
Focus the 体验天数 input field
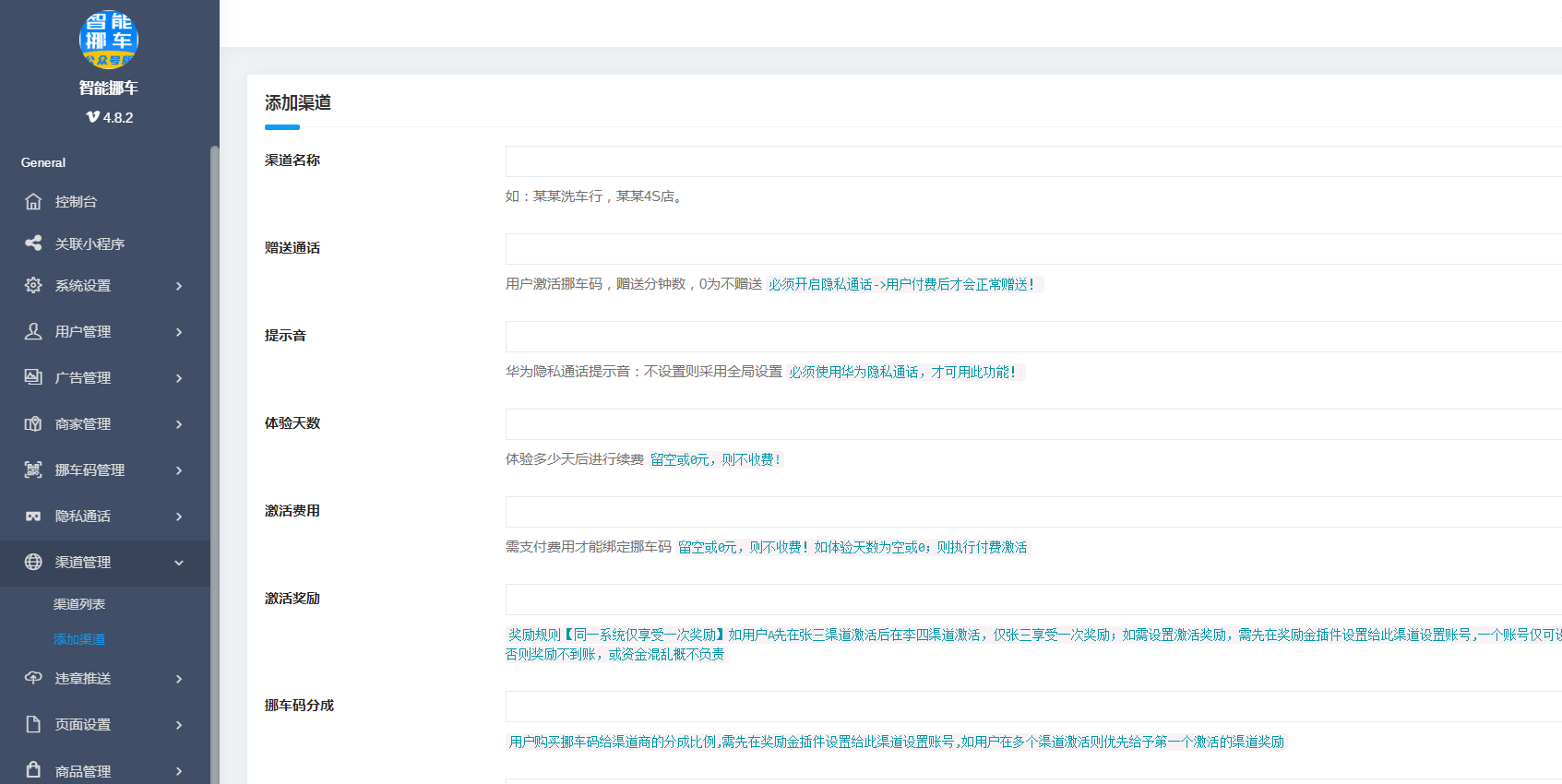point(1033,424)
